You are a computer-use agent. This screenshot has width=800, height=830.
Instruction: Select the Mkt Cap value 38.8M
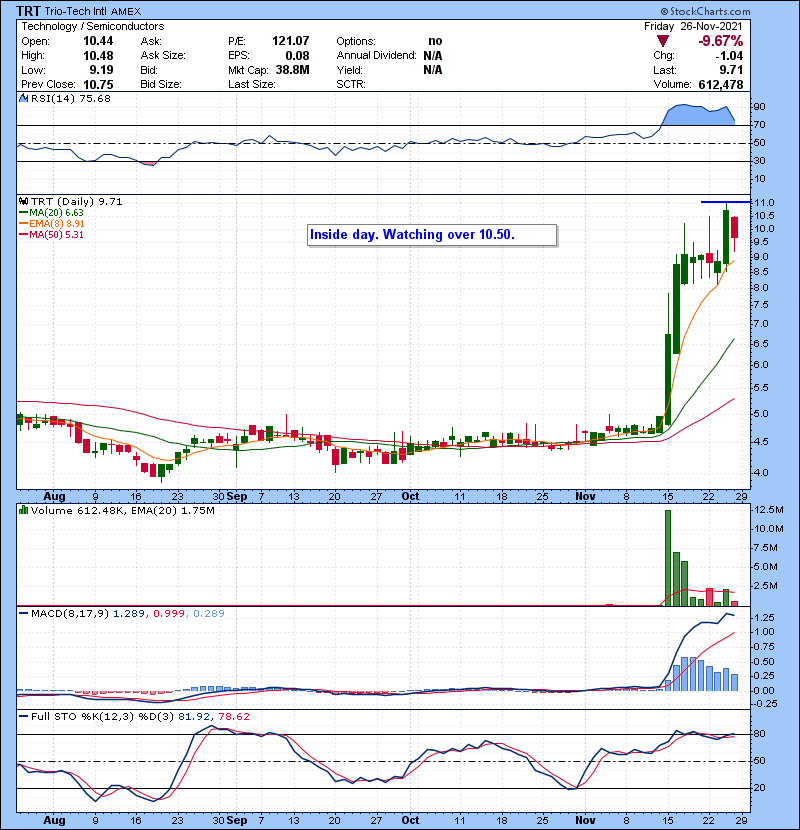tap(292, 70)
